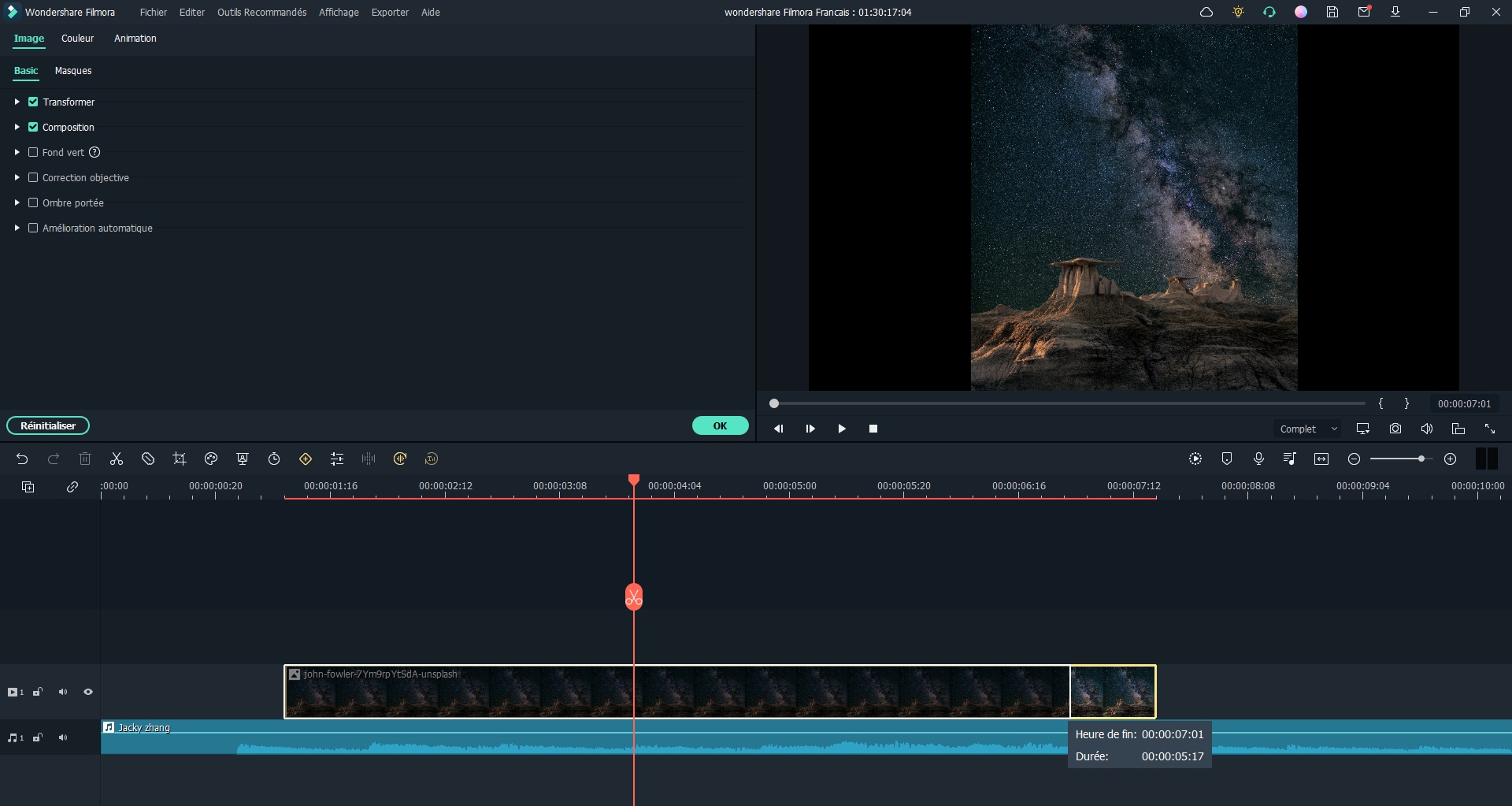
Task: Click the render preview icon
Action: pyautogui.click(x=1195, y=459)
